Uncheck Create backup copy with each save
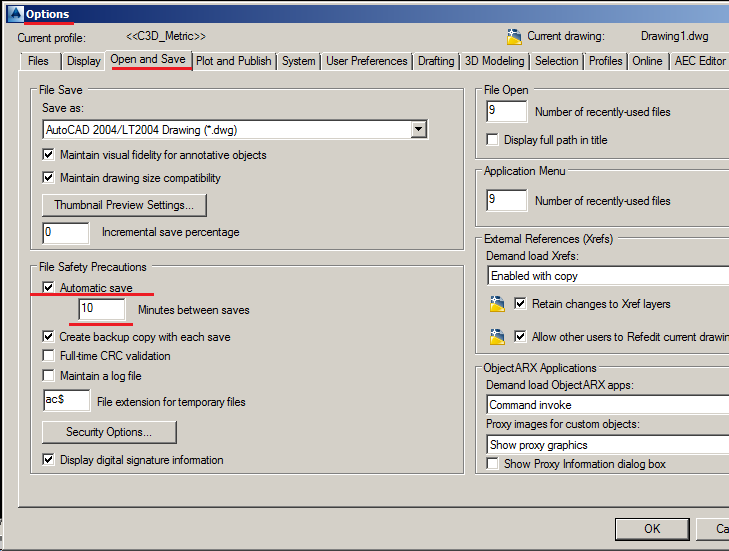The image size is (729, 551). (48, 336)
